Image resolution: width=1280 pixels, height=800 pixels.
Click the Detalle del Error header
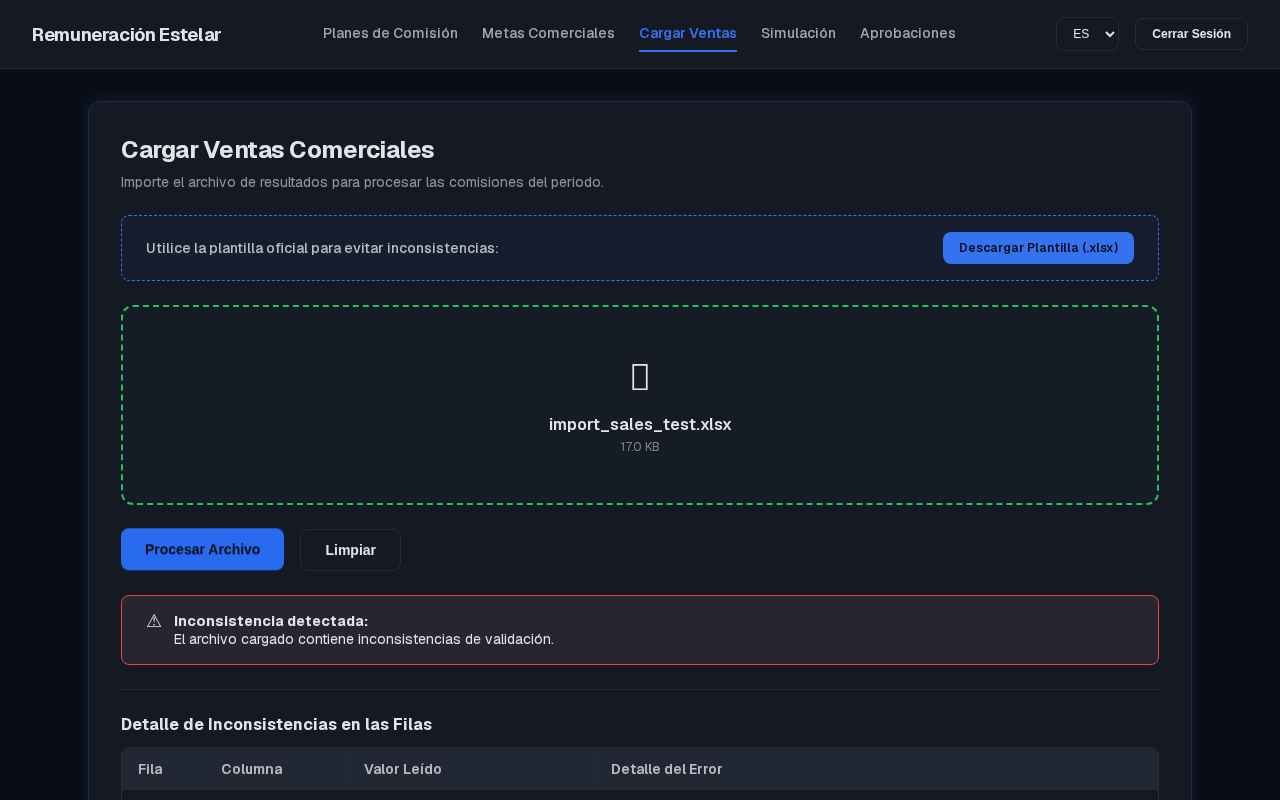667,769
